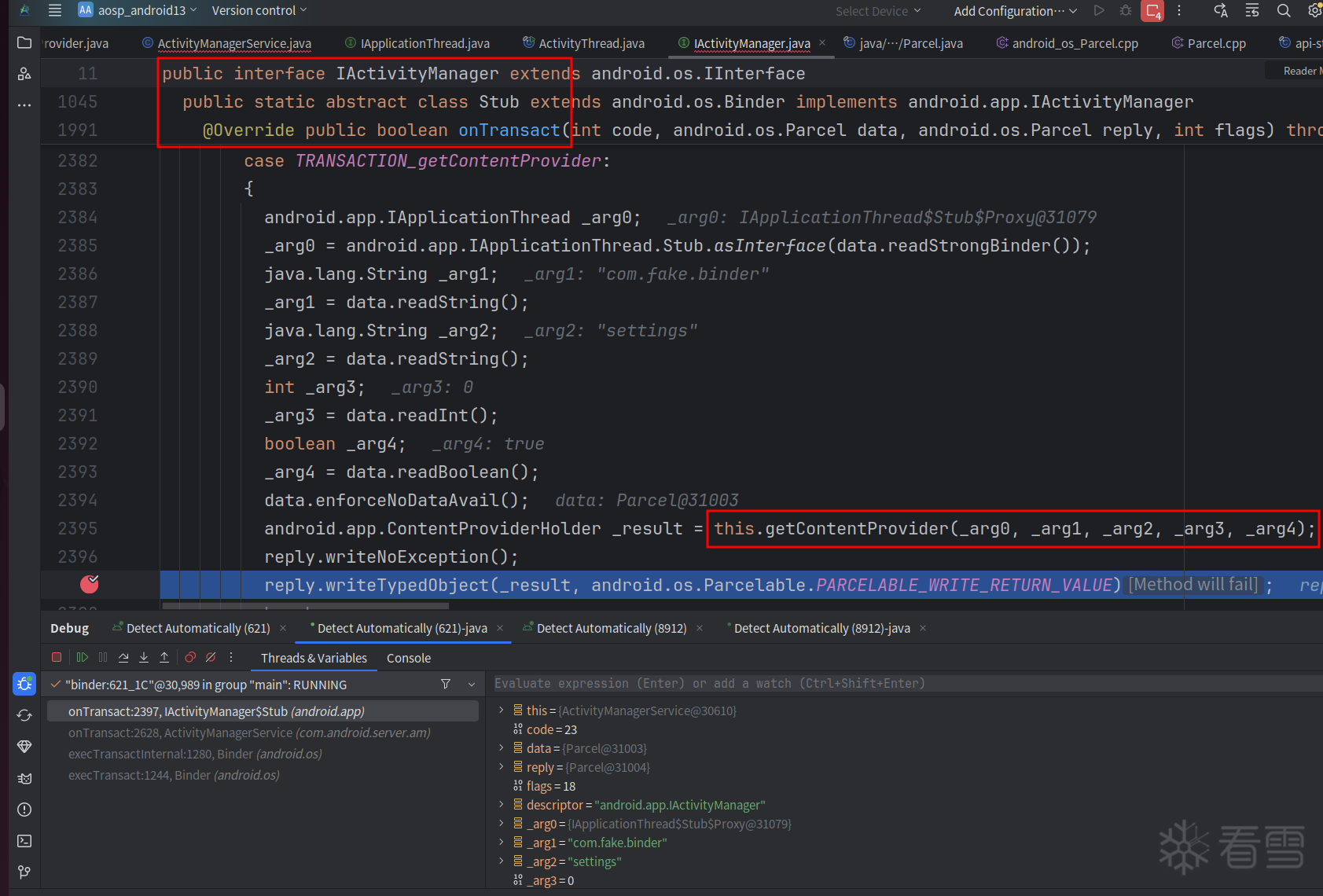This screenshot has width=1323, height=896.
Task: Expand the '_arg1' variable node
Action: 502,842
